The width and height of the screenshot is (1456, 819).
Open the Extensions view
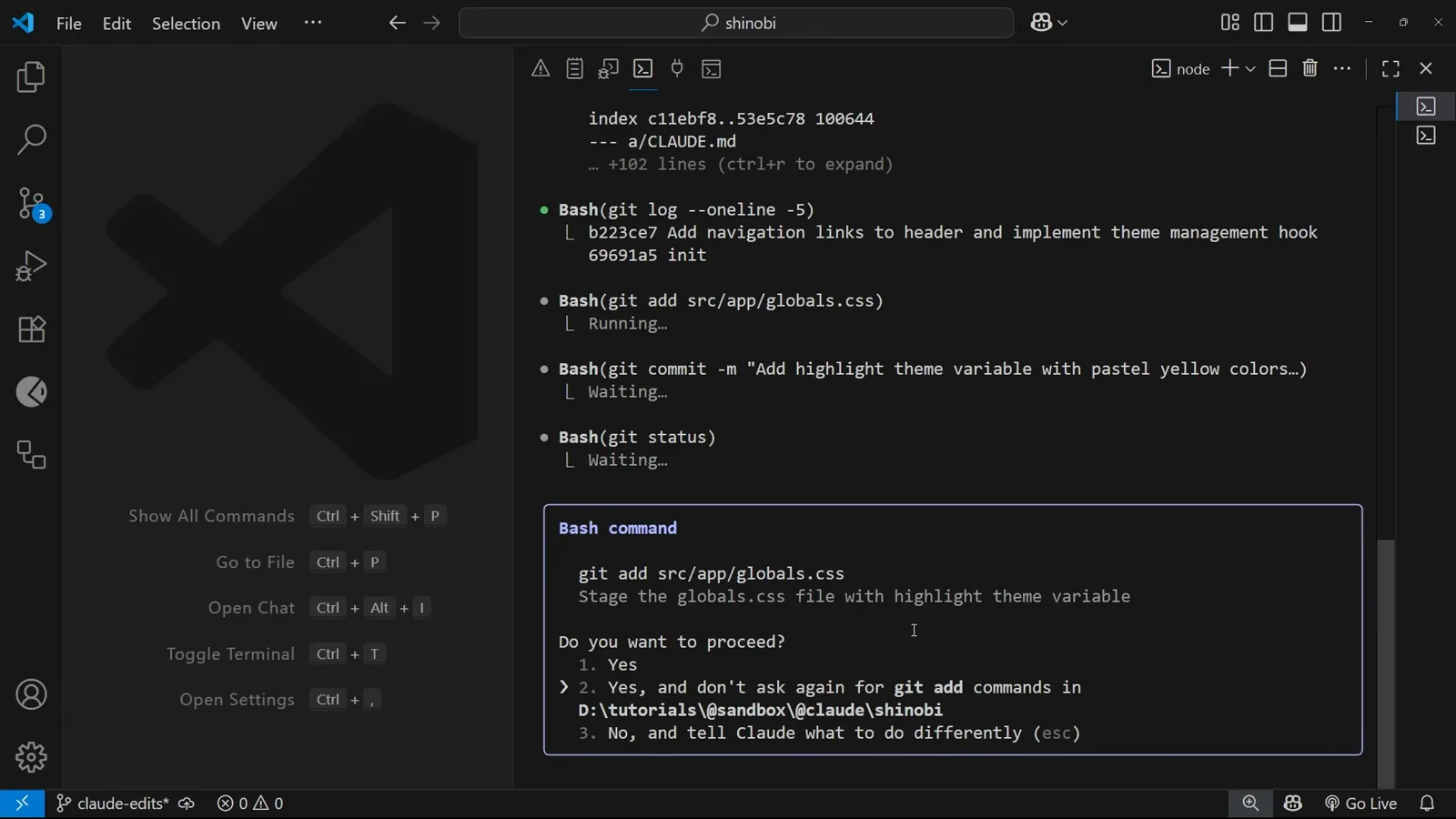point(31,329)
